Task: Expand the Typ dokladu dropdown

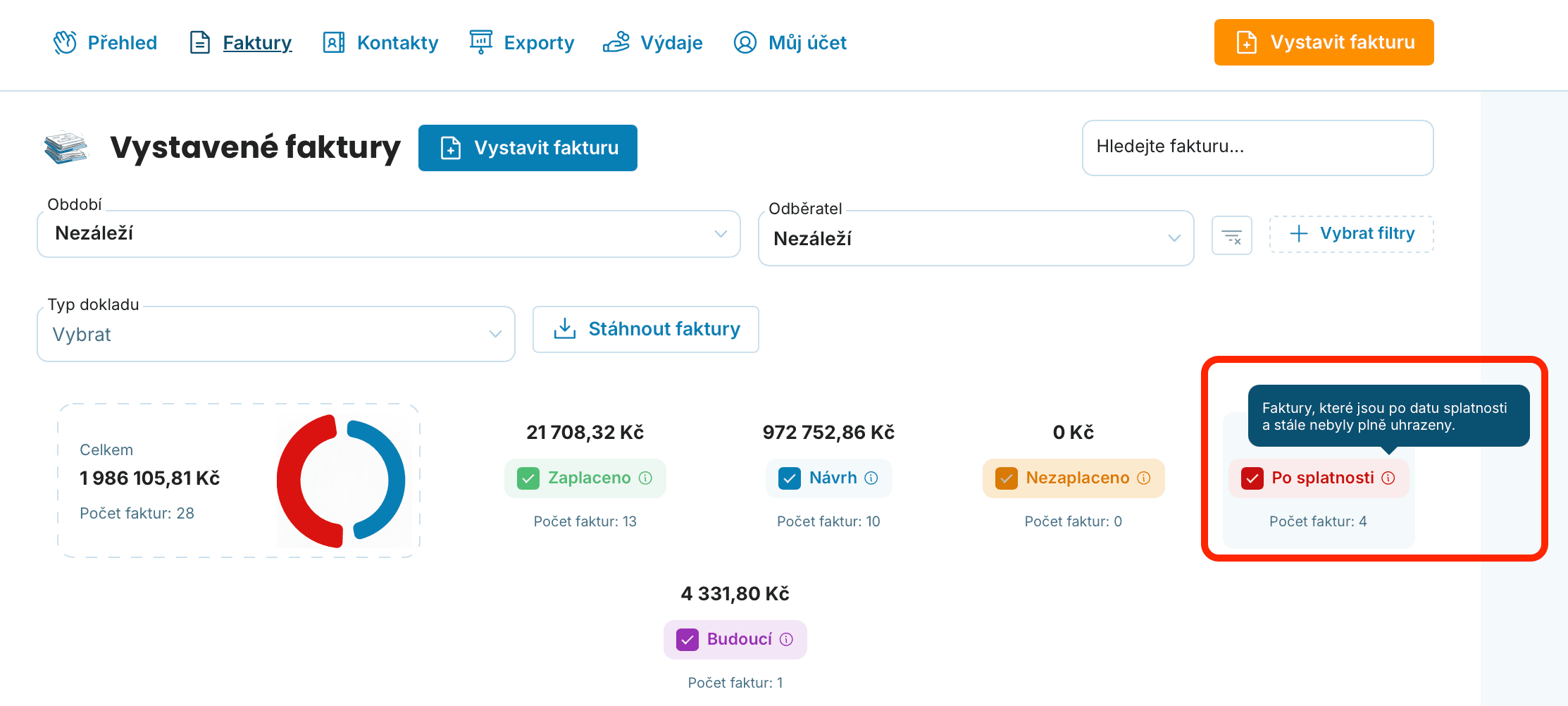Action: tap(276, 334)
